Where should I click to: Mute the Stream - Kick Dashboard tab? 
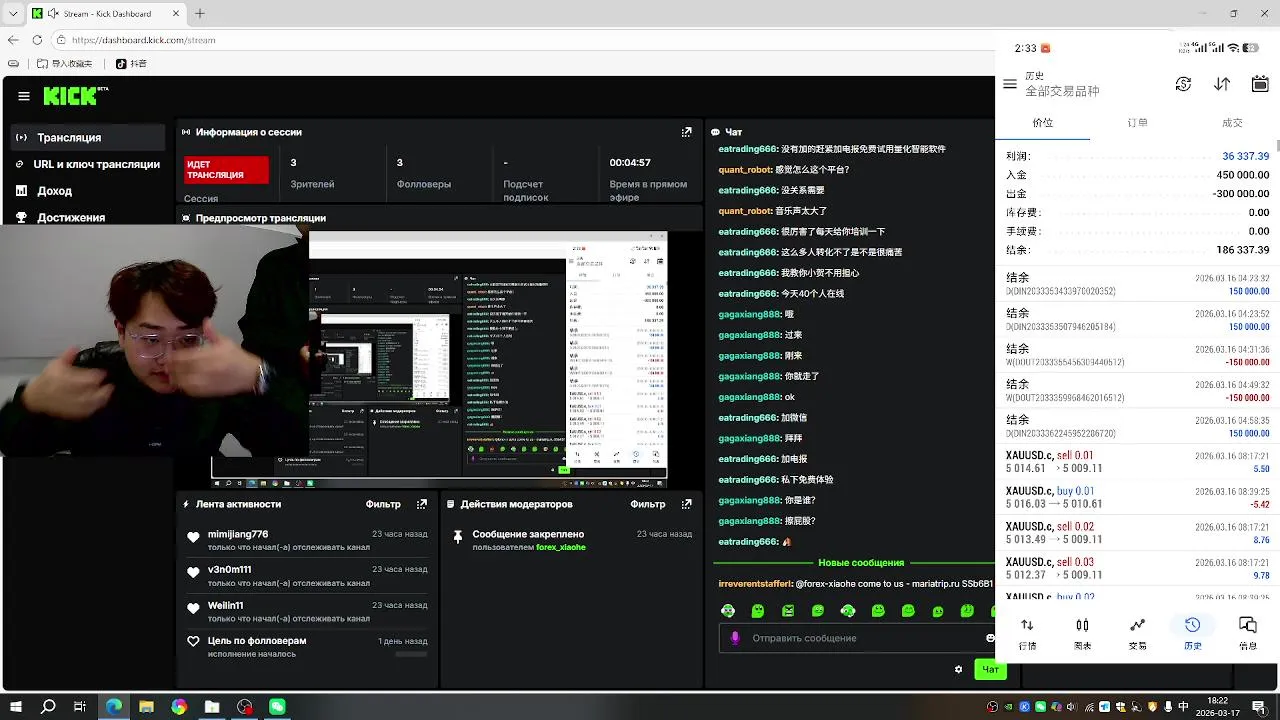click(52, 13)
